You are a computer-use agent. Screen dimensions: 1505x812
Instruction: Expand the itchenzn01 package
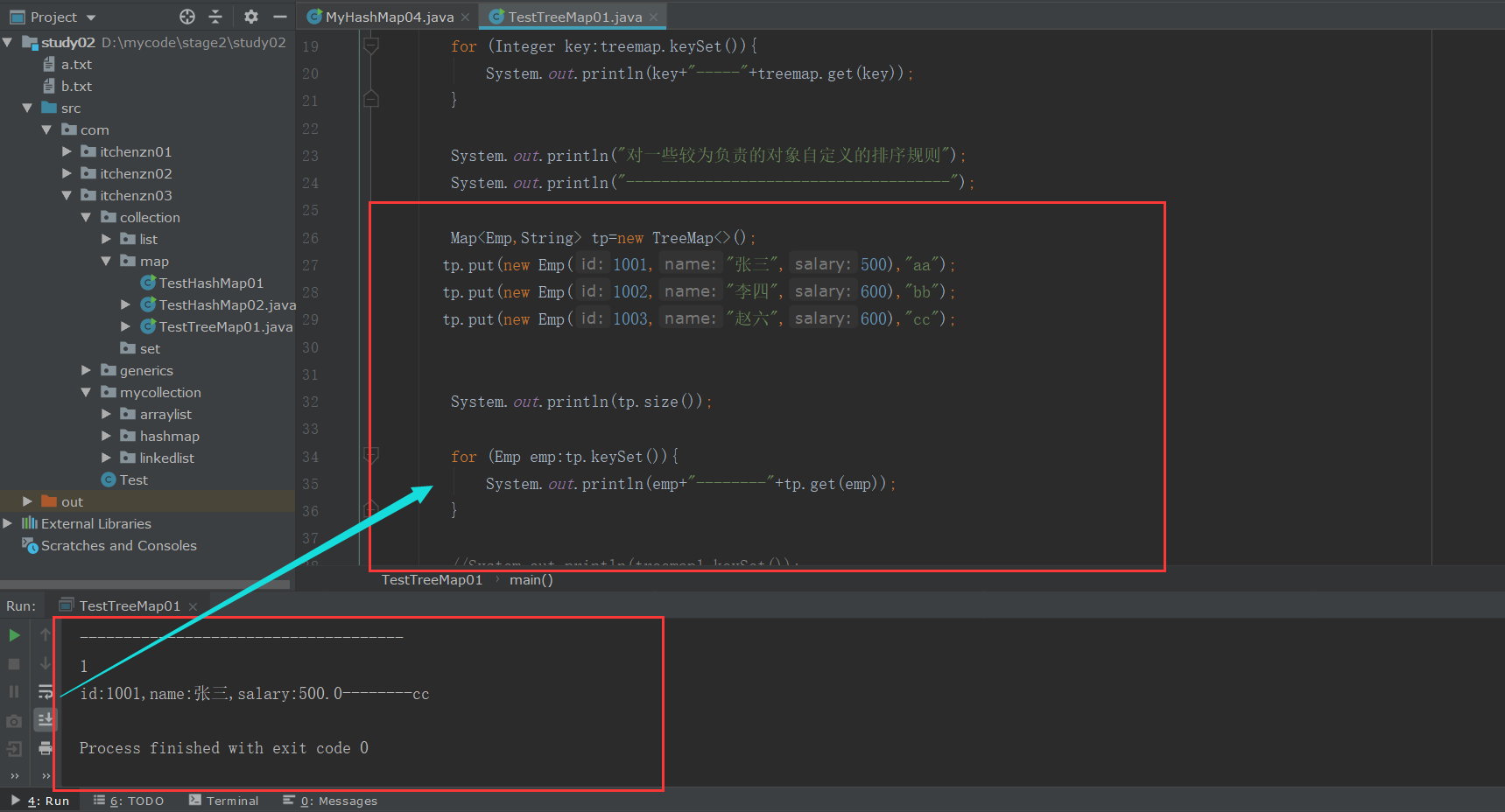pos(67,151)
